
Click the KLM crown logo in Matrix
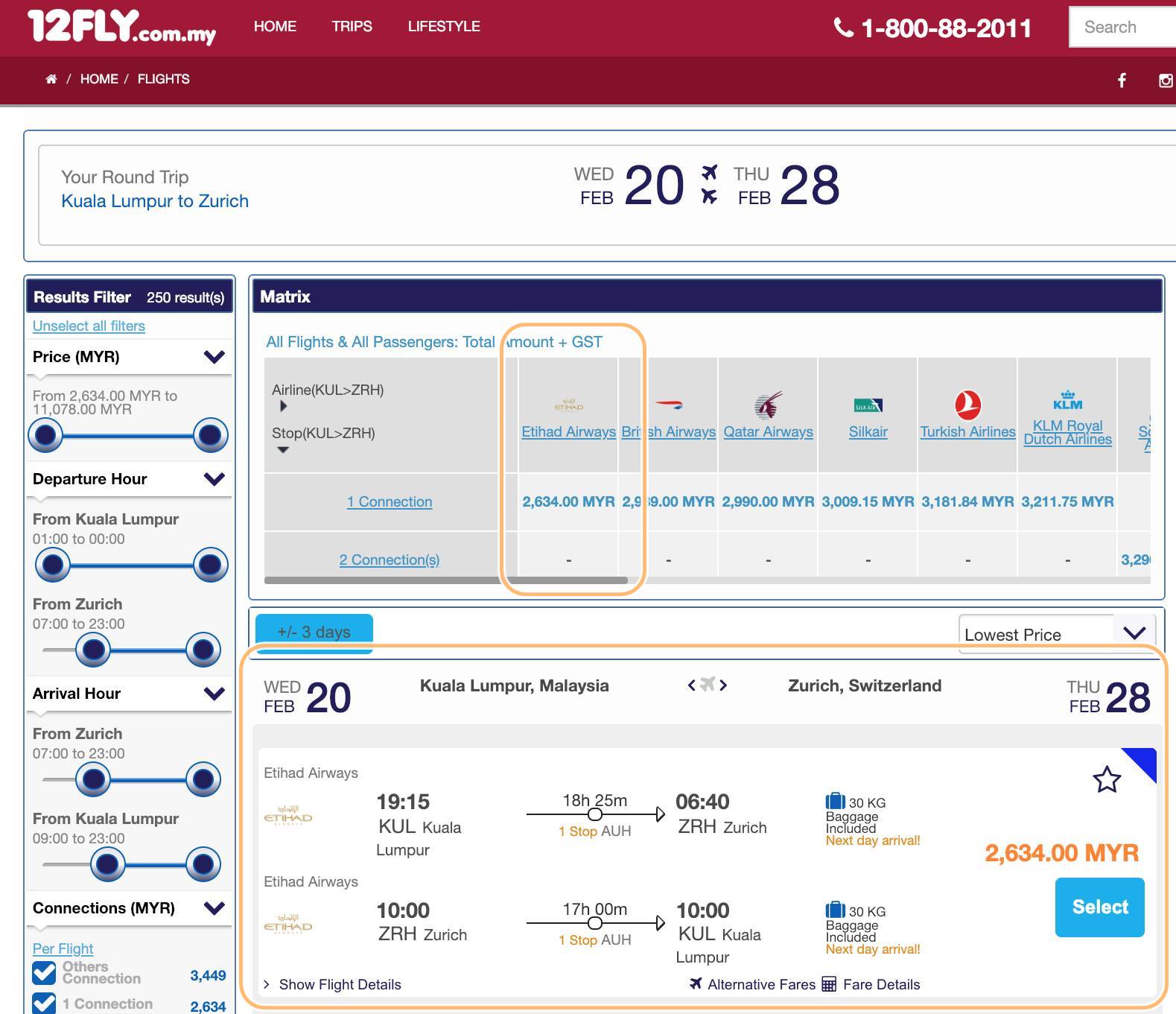tap(1067, 400)
